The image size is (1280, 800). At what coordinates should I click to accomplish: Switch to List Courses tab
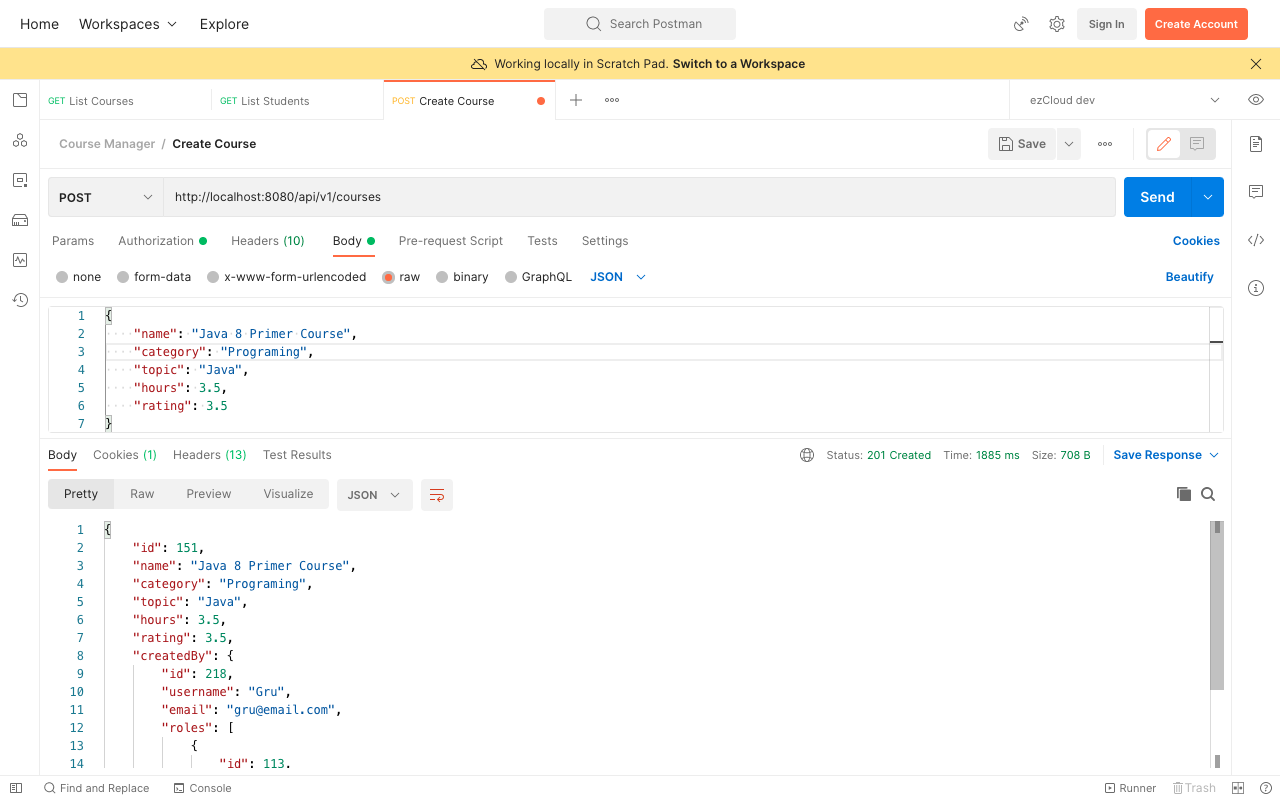tap(126, 100)
